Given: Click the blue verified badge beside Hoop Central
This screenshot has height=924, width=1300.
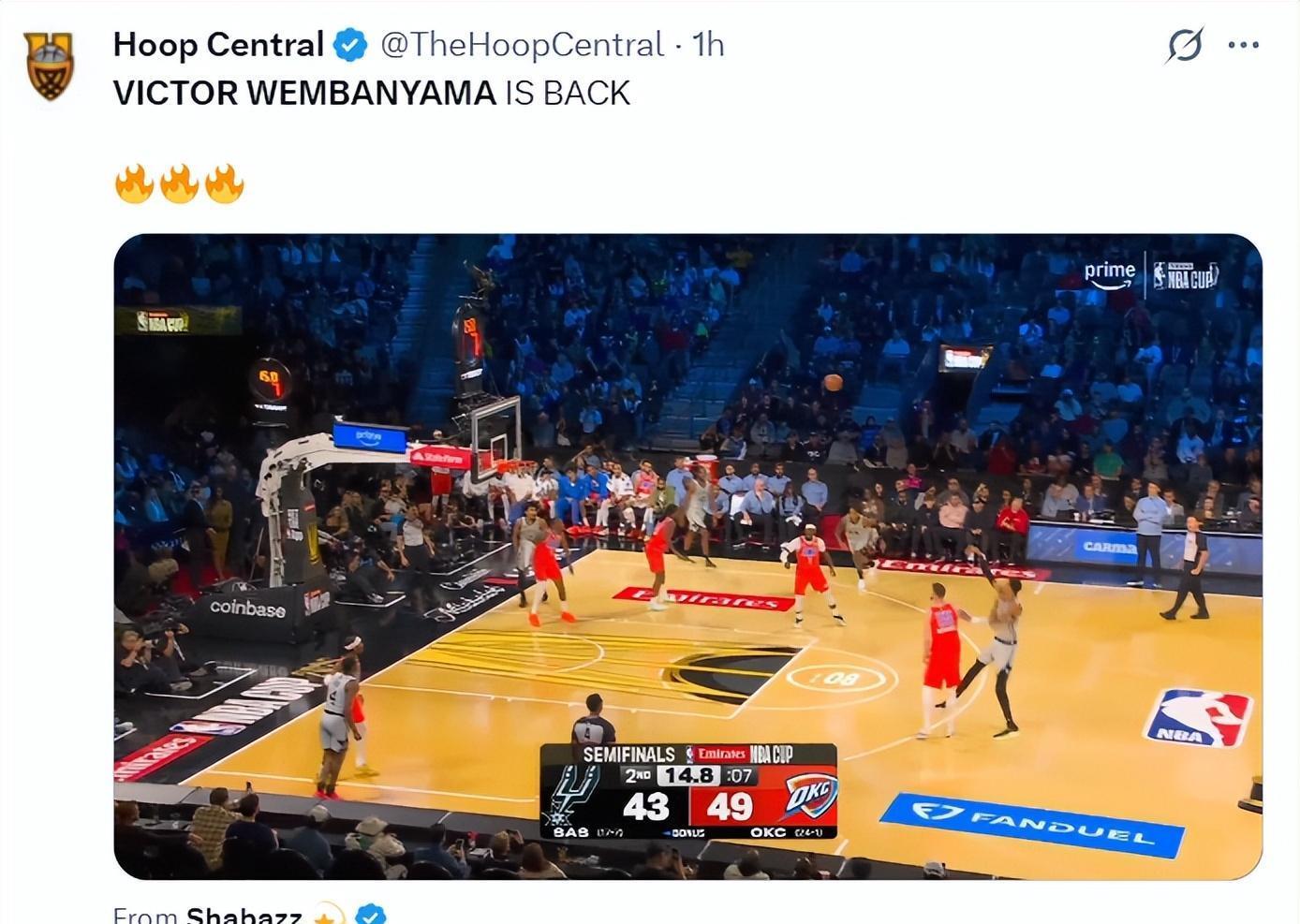Looking at the screenshot, I should click(x=350, y=44).
